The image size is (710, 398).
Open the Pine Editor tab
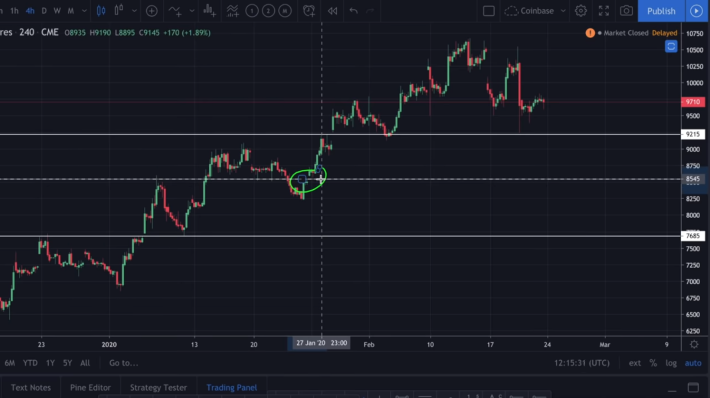click(x=90, y=388)
